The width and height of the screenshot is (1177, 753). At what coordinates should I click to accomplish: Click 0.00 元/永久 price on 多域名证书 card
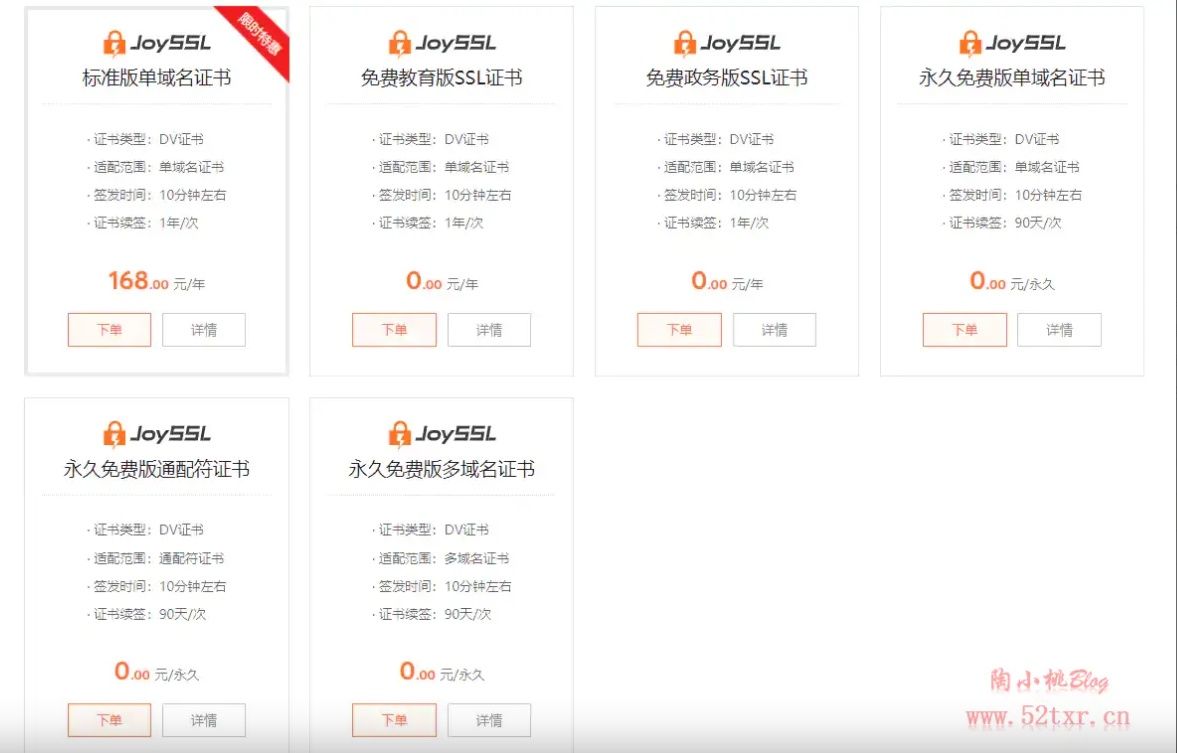[x=442, y=672]
